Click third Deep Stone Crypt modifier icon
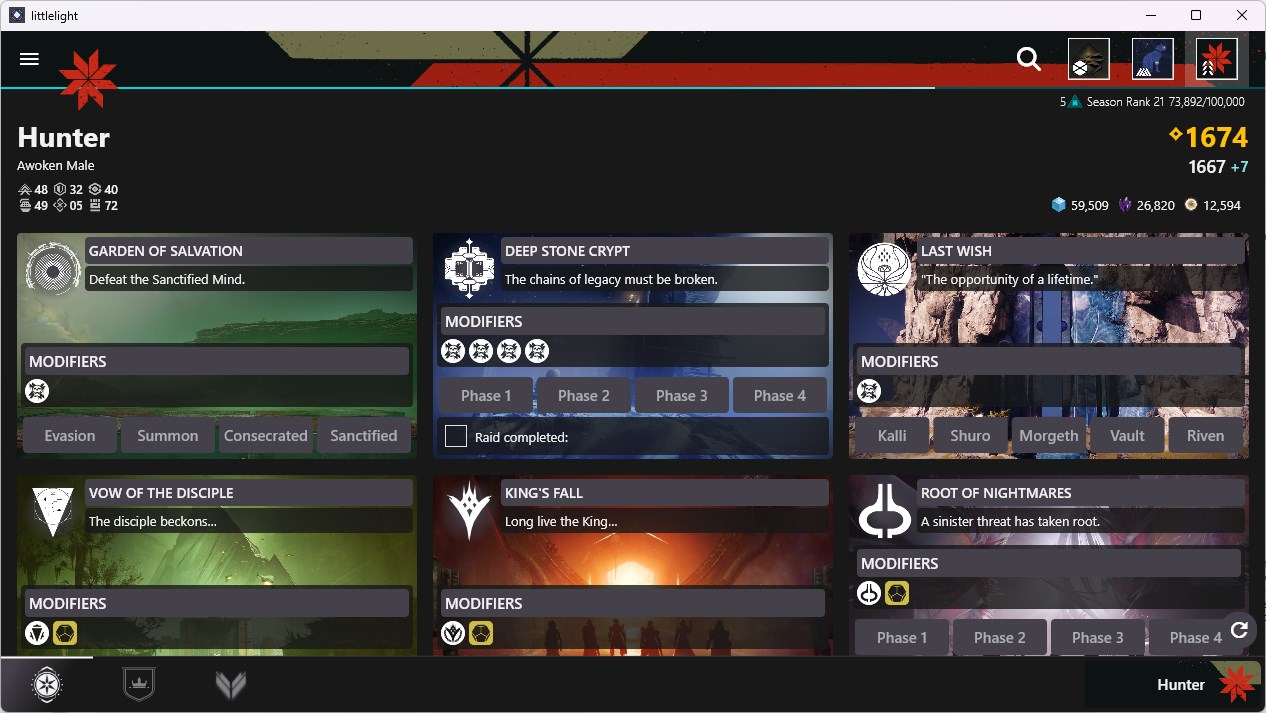Image resolution: width=1266 pixels, height=713 pixels. click(x=509, y=351)
